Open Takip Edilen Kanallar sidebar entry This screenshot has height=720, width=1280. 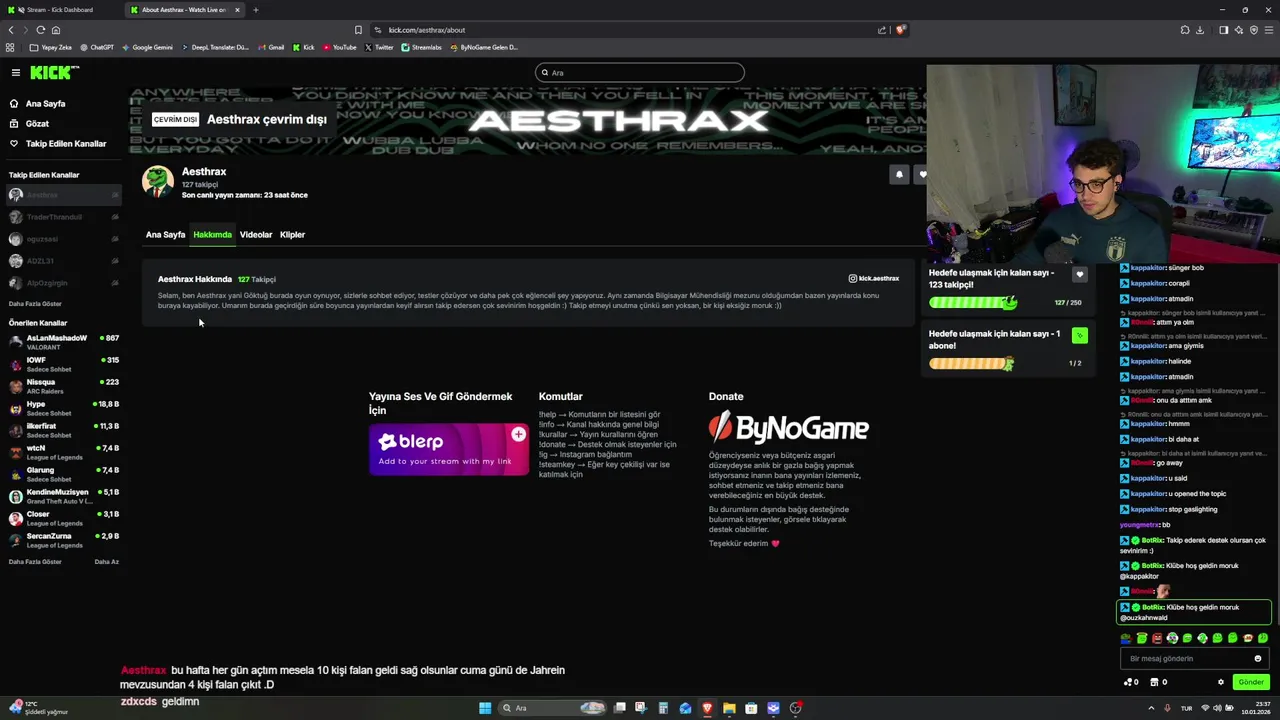coord(66,144)
